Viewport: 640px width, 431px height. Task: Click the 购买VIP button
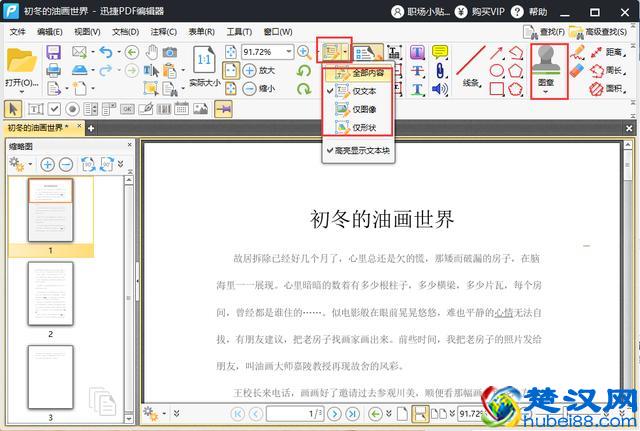(x=480, y=12)
